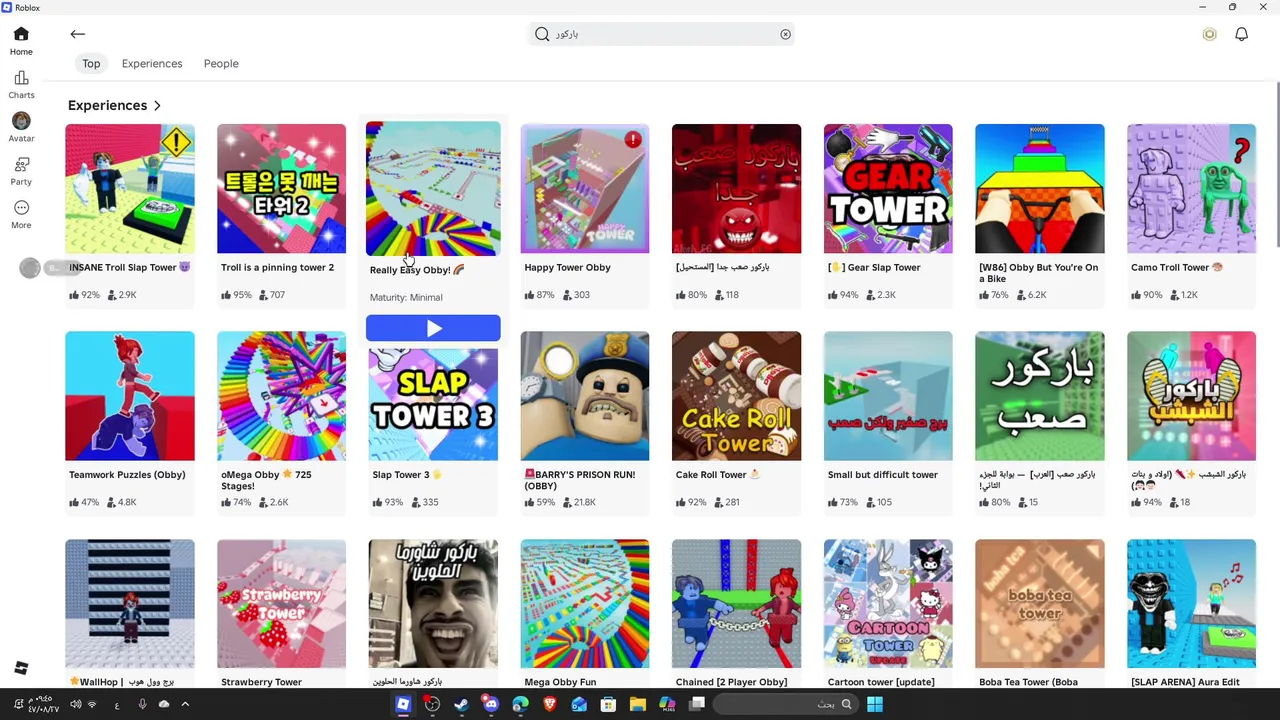Open Cartoon tower [update] thumbnail
This screenshot has height=720, width=1280.
888,604
